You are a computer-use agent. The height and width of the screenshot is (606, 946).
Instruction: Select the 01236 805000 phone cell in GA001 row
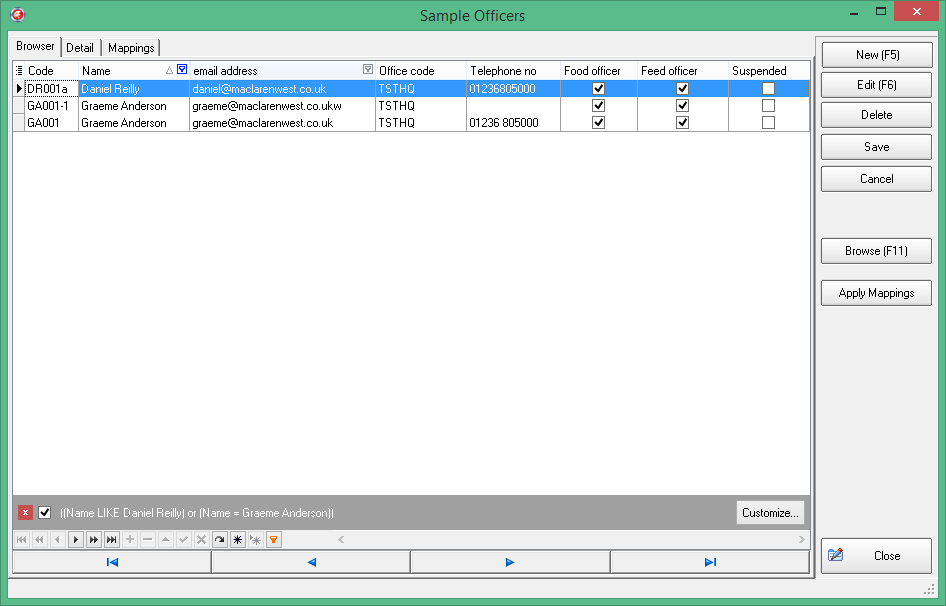513,123
